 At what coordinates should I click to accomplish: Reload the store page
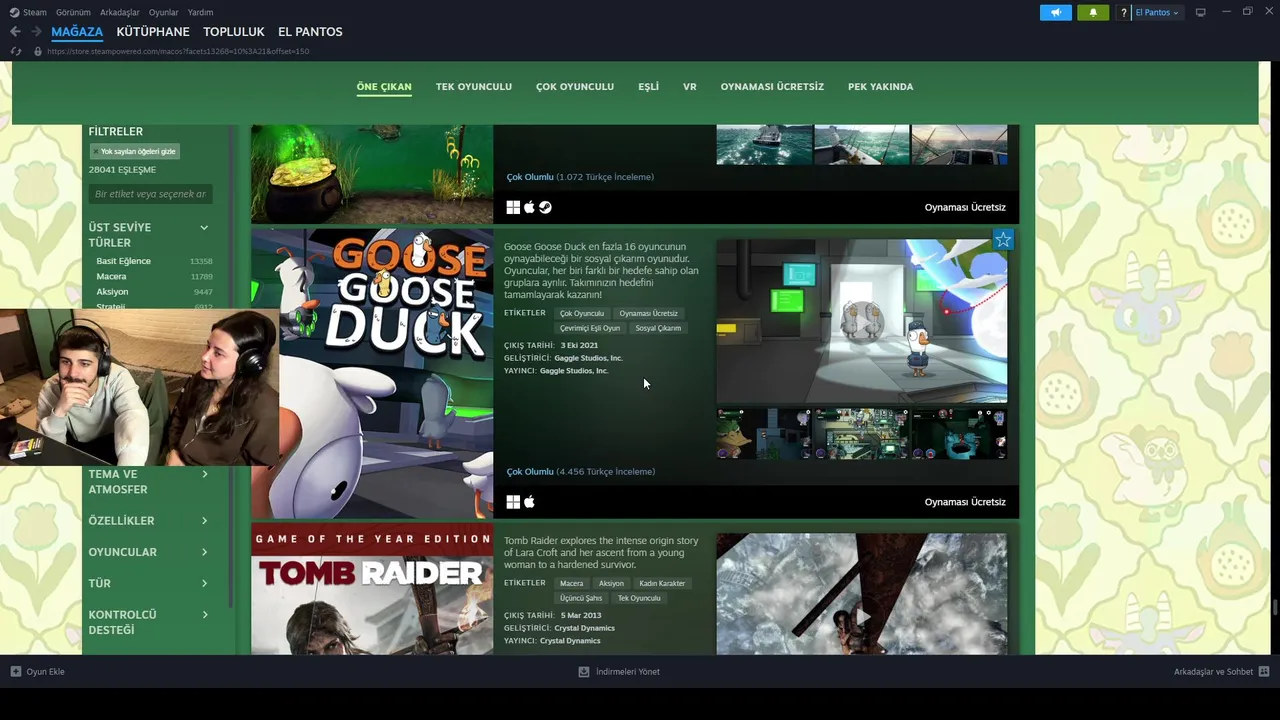point(16,51)
